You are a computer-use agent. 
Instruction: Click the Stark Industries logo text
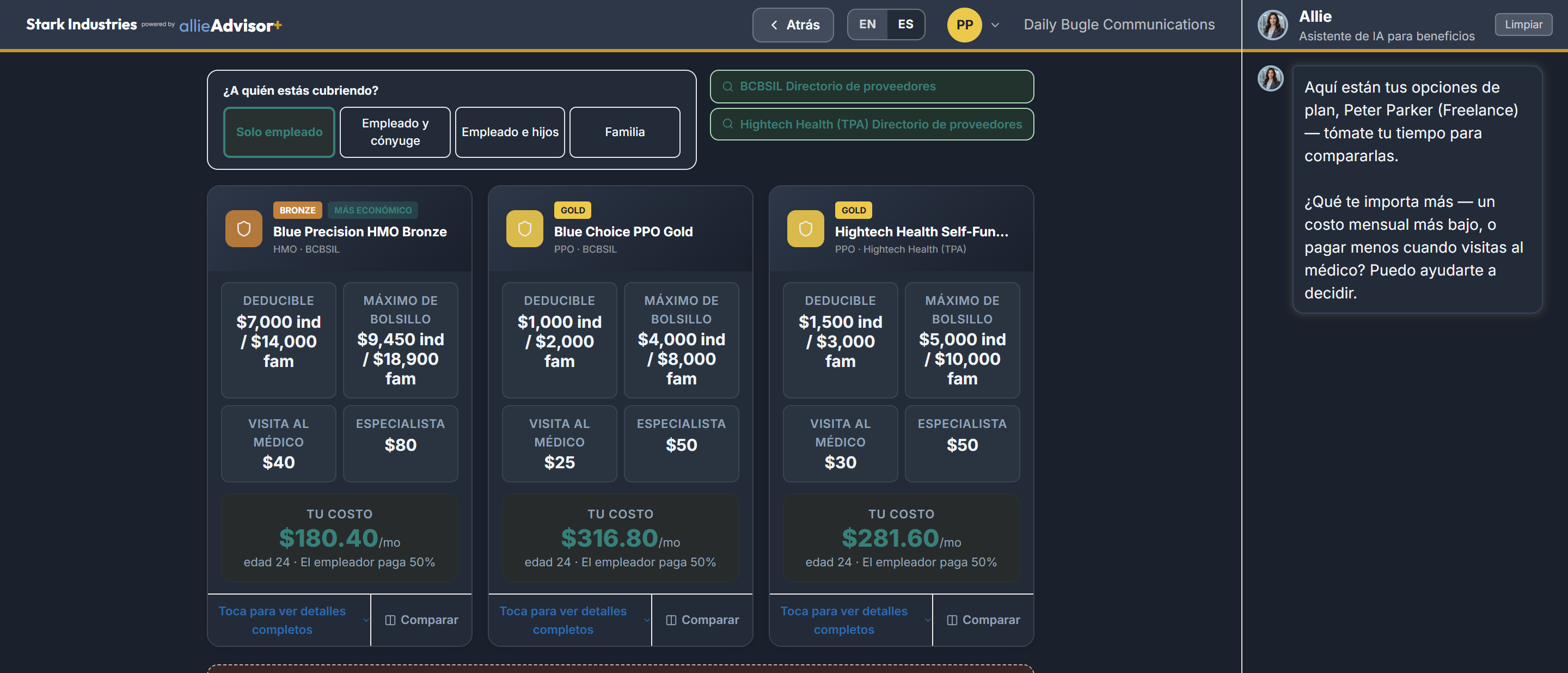click(82, 25)
